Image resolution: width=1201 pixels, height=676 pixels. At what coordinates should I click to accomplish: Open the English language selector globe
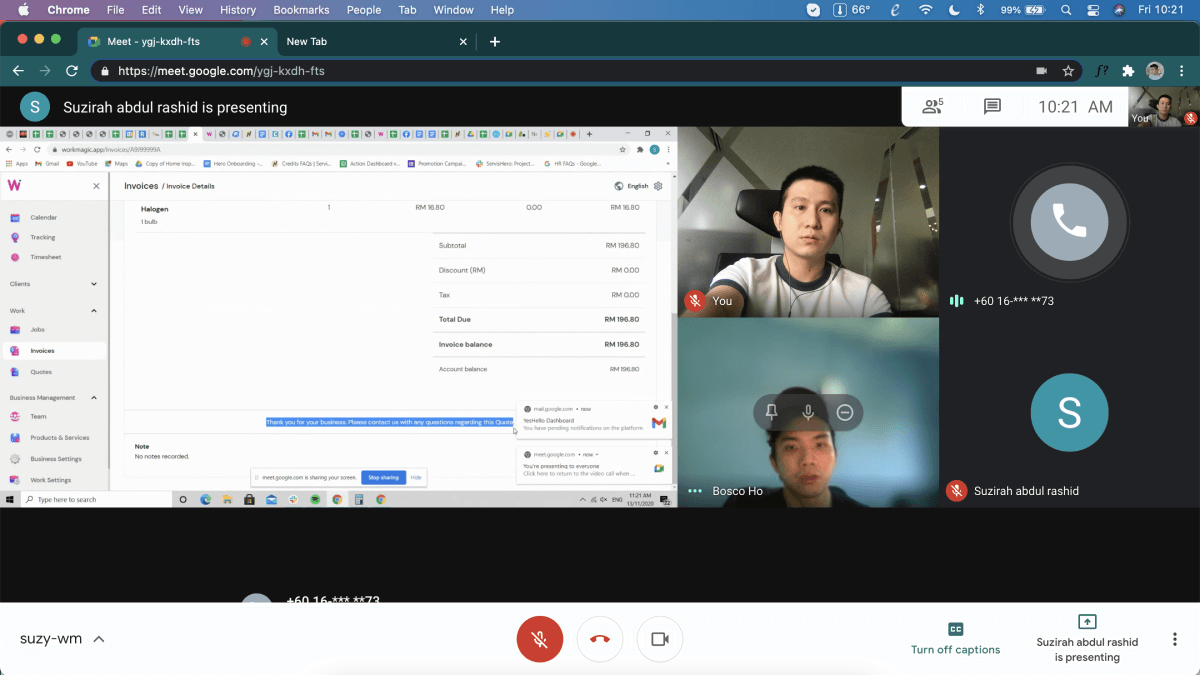coord(621,186)
